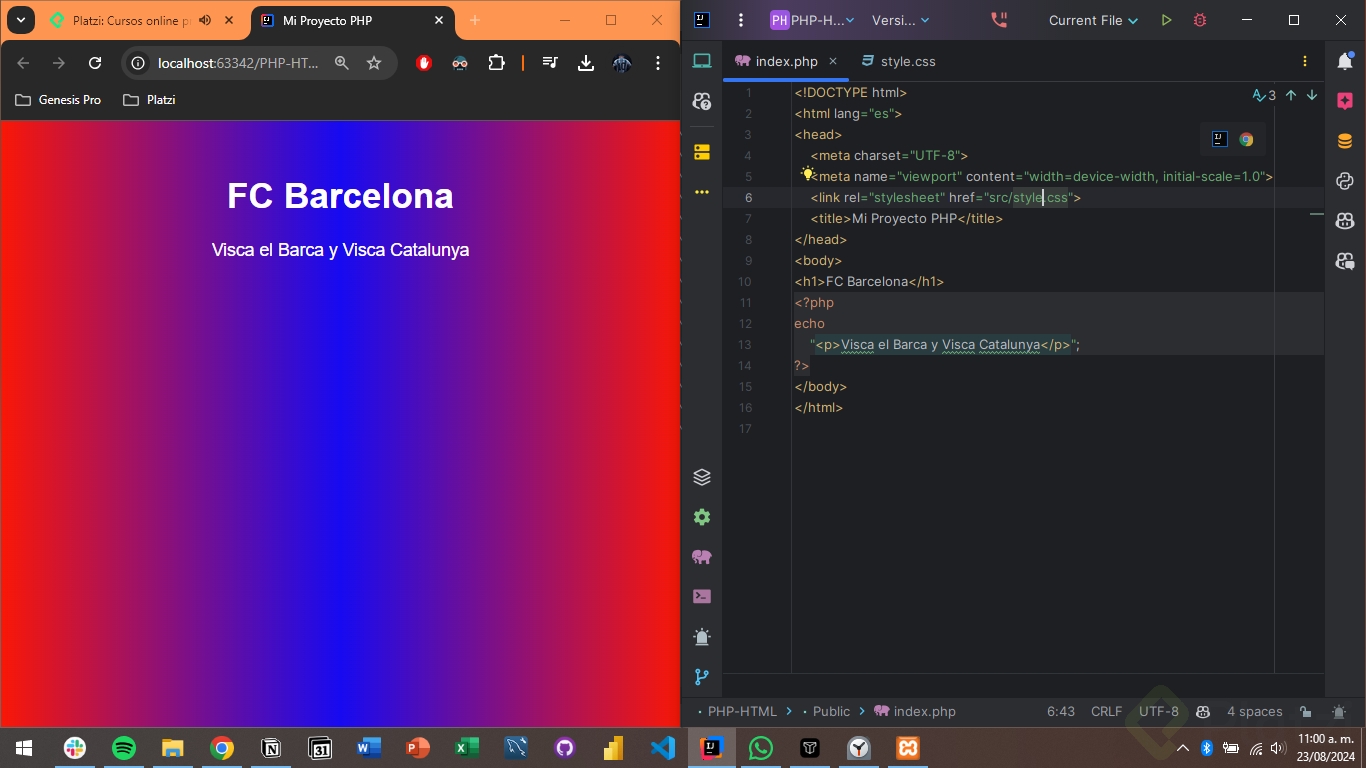The width and height of the screenshot is (1366, 768).
Task: Open the Version control dropdown
Action: click(900, 20)
